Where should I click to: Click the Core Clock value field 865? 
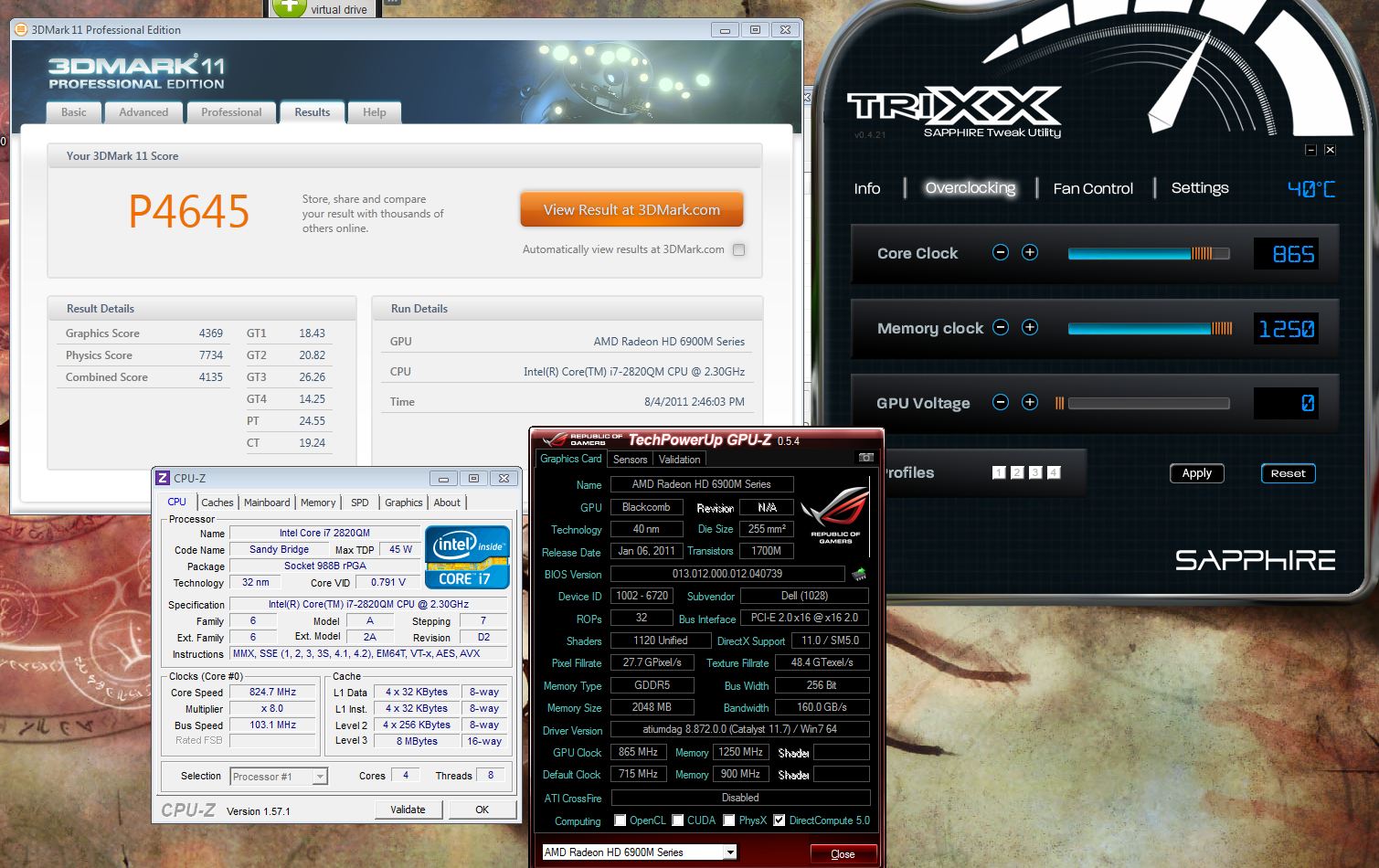(1285, 254)
